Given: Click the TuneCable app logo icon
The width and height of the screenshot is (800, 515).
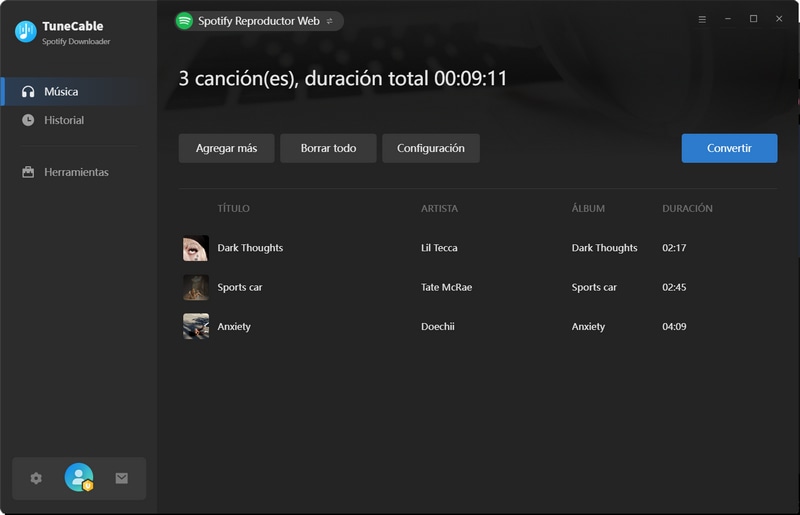Looking at the screenshot, I should click(x=26, y=32).
